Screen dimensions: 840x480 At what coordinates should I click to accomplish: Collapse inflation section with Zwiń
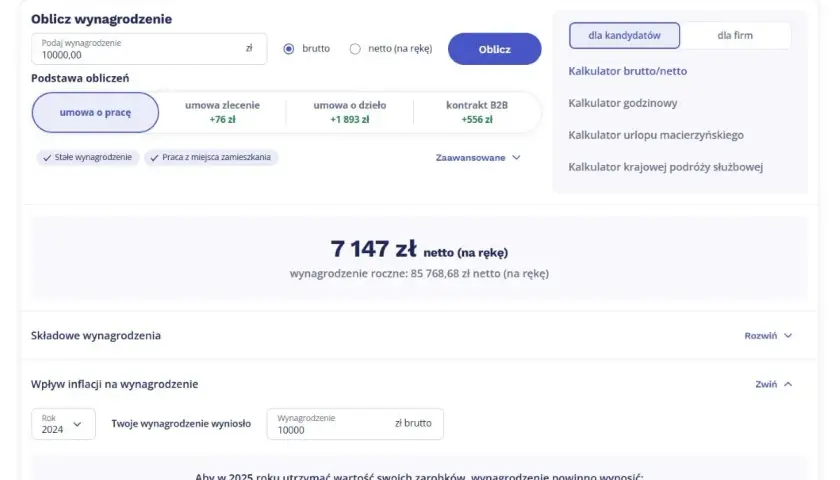(x=774, y=384)
